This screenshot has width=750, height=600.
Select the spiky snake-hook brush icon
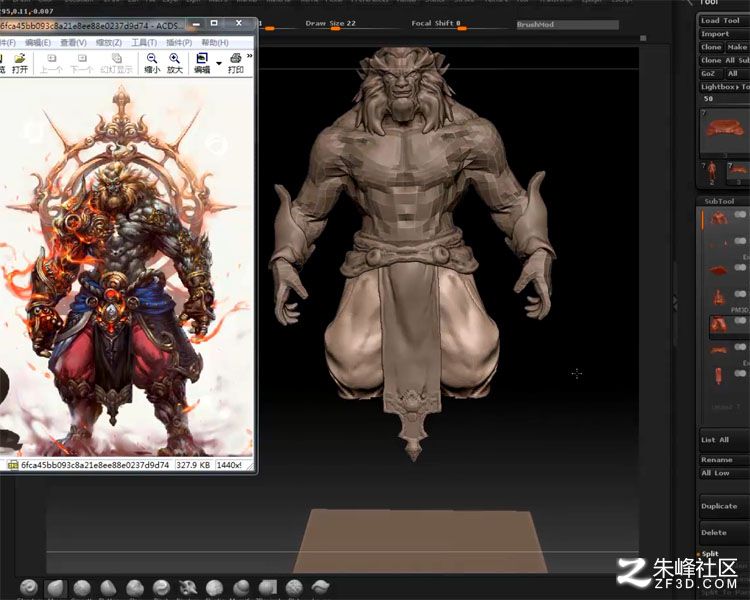click(188, 588)
